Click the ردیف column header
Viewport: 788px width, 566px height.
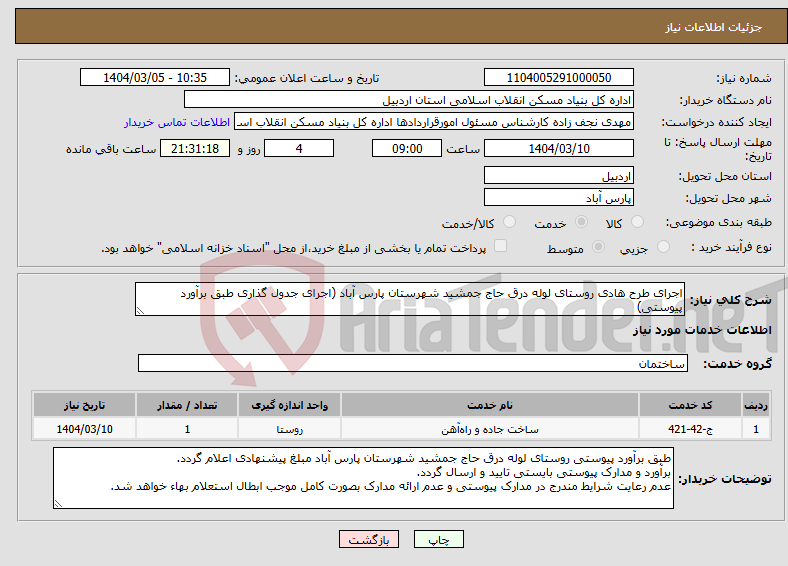[756, 405]
